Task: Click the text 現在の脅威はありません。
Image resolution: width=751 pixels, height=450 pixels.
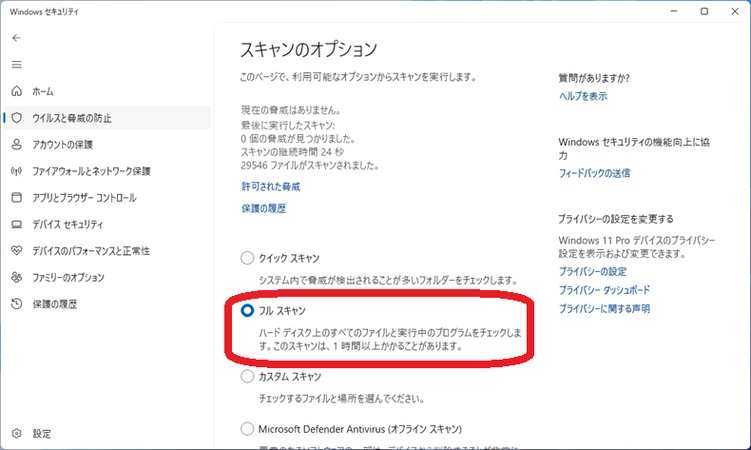Action: pos(291,110)
